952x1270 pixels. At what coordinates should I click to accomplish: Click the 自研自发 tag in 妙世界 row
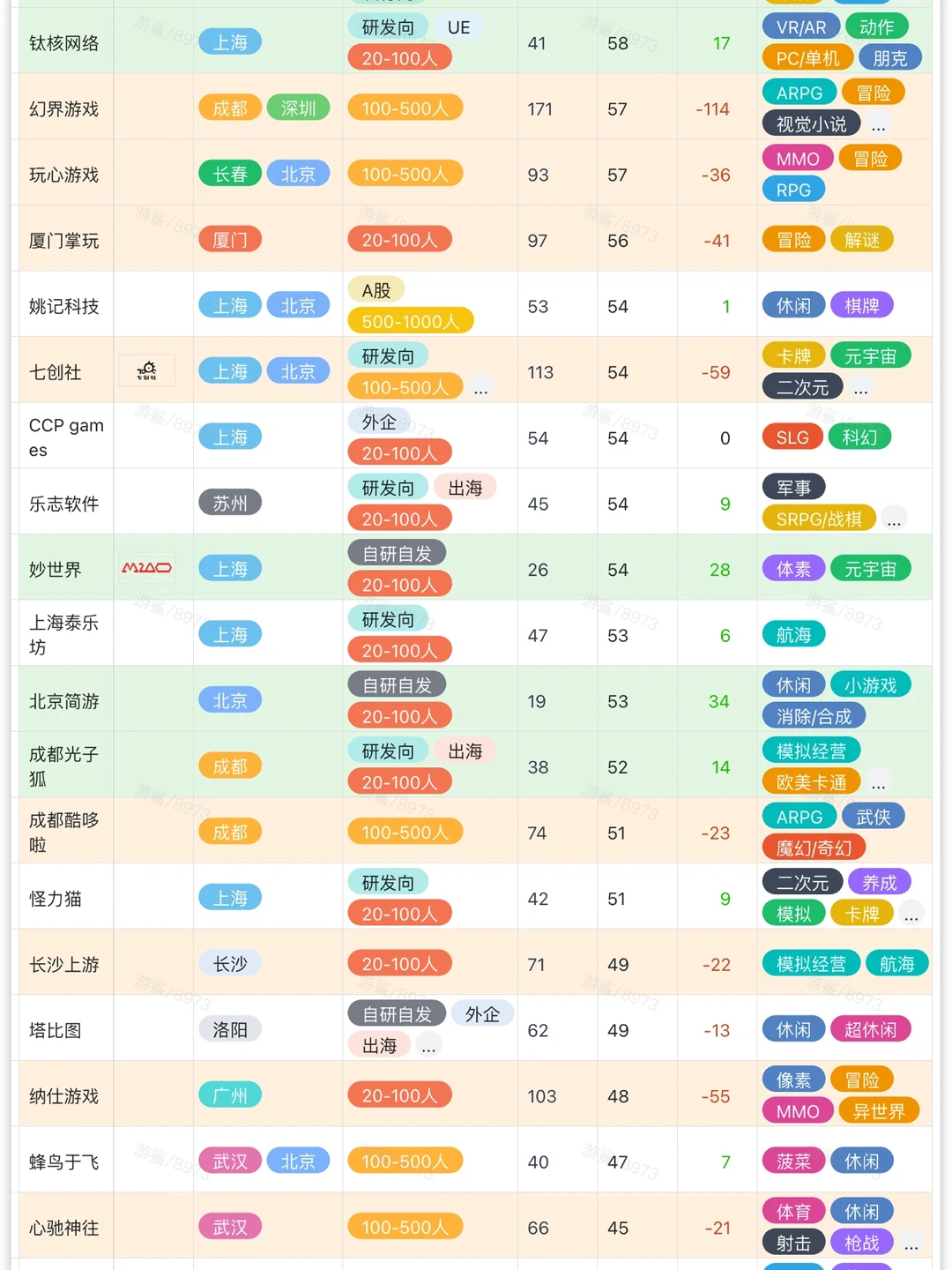398,554
